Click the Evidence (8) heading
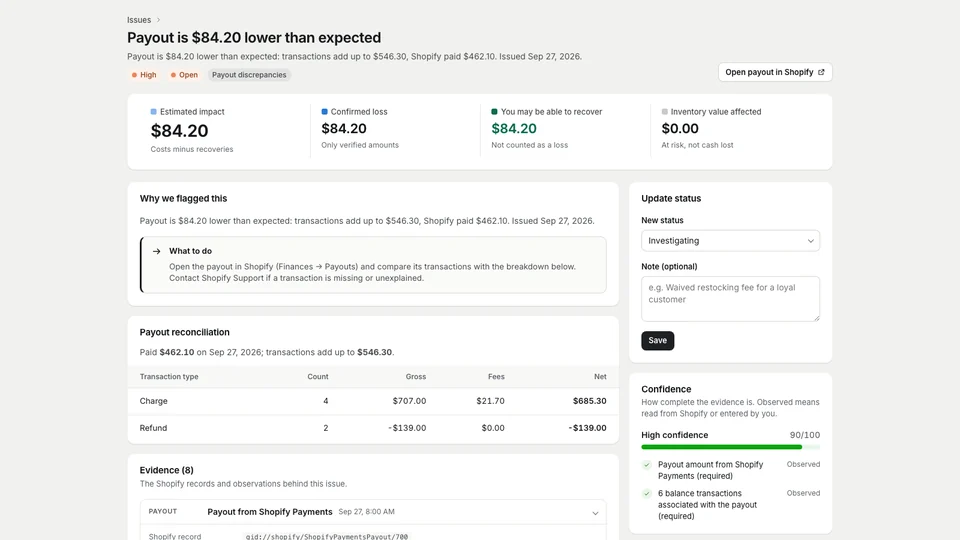Image resolution: width=960 pixels, height=540 pixels. point(167,470)
